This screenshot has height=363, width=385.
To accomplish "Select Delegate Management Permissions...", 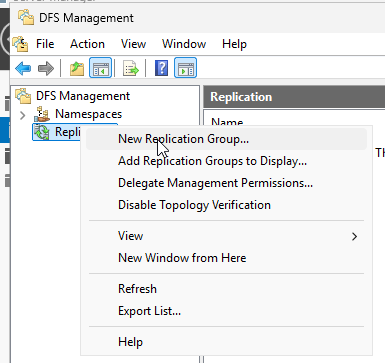I will 226,183.
